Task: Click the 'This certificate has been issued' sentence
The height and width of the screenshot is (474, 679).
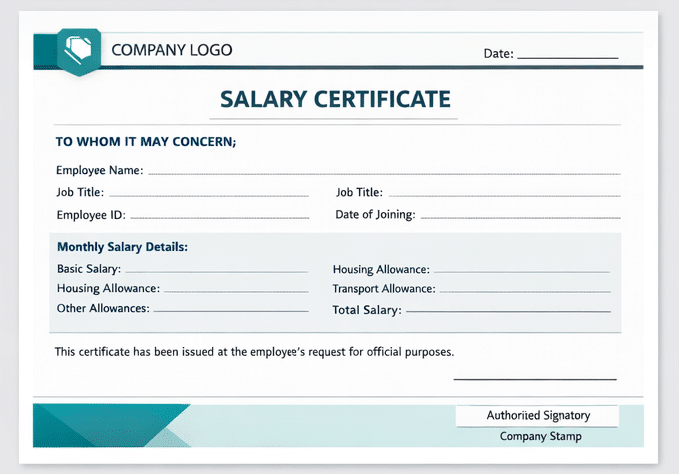Action: (x=254, y=352)
